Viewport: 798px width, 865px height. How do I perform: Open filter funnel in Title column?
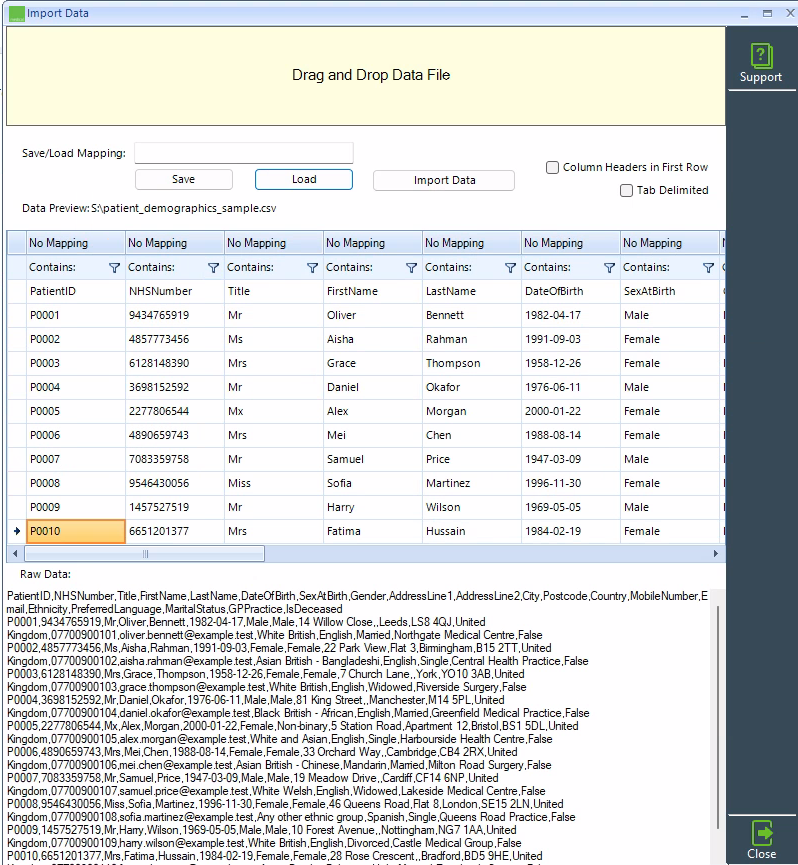pos(312,268)
